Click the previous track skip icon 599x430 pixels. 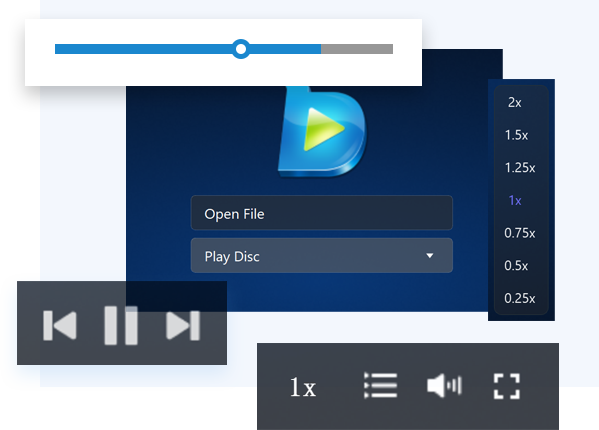60,325
